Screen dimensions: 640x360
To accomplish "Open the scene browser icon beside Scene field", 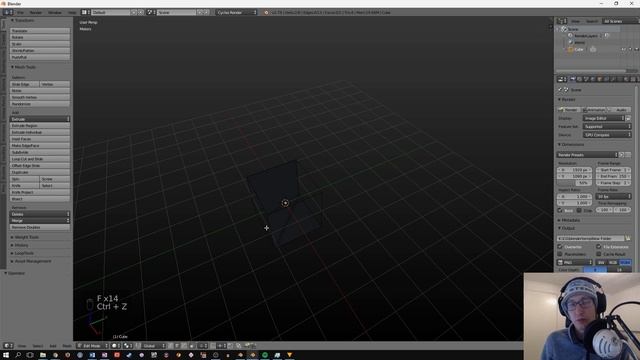I will coord(151,12).
